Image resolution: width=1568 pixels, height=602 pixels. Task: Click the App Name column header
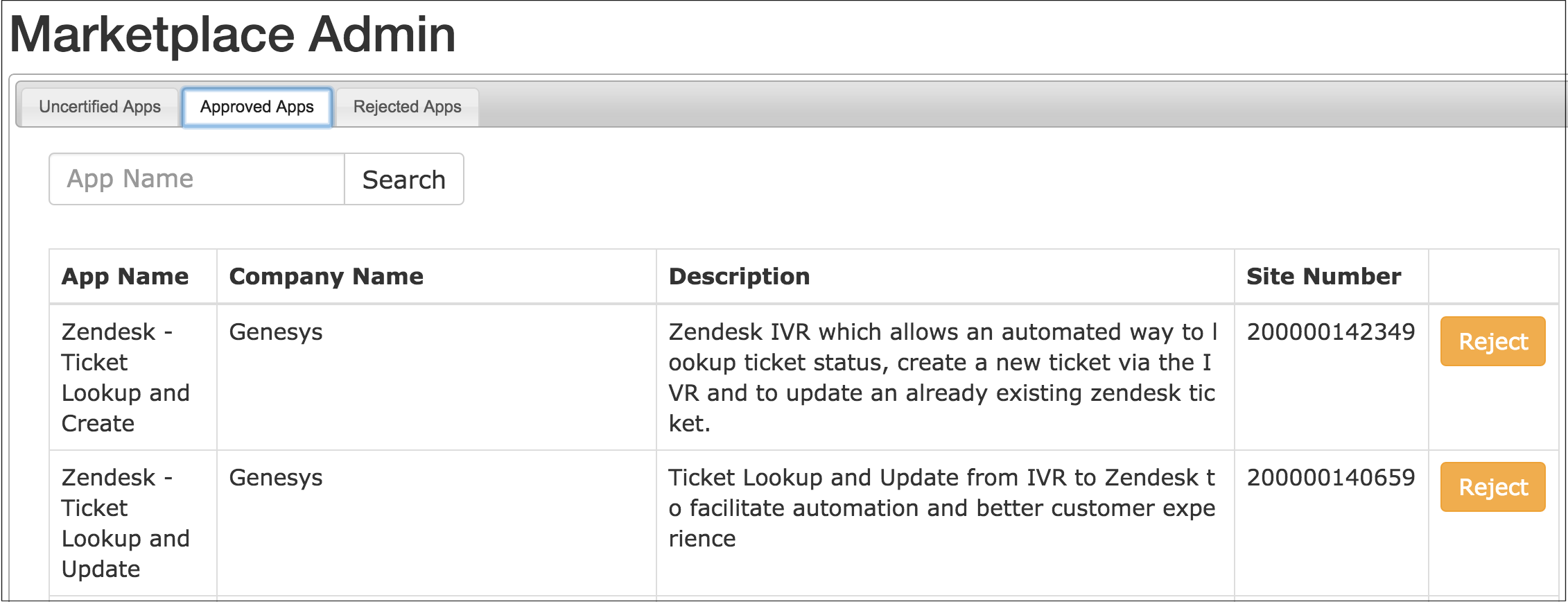pyautogui.click(x=125, y=276)
